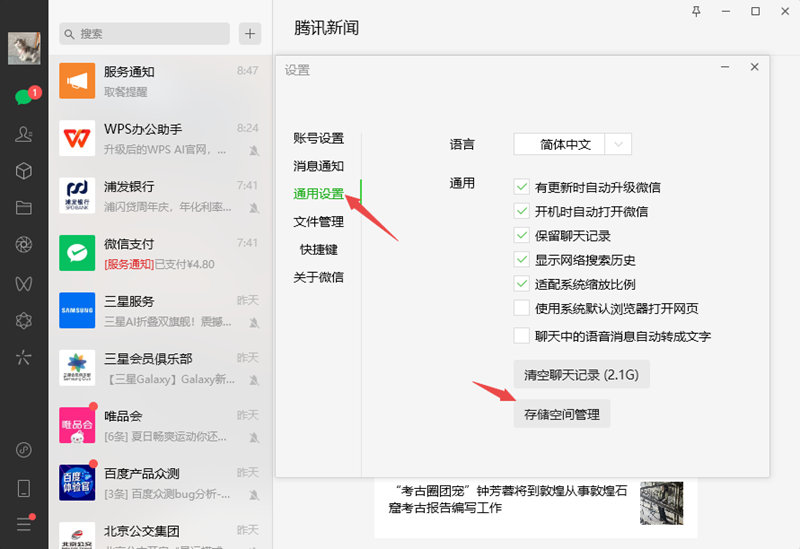This screenshot has height=549, width=800.
Task: Click 存储空间管理 button
Action: click(562, 414)
